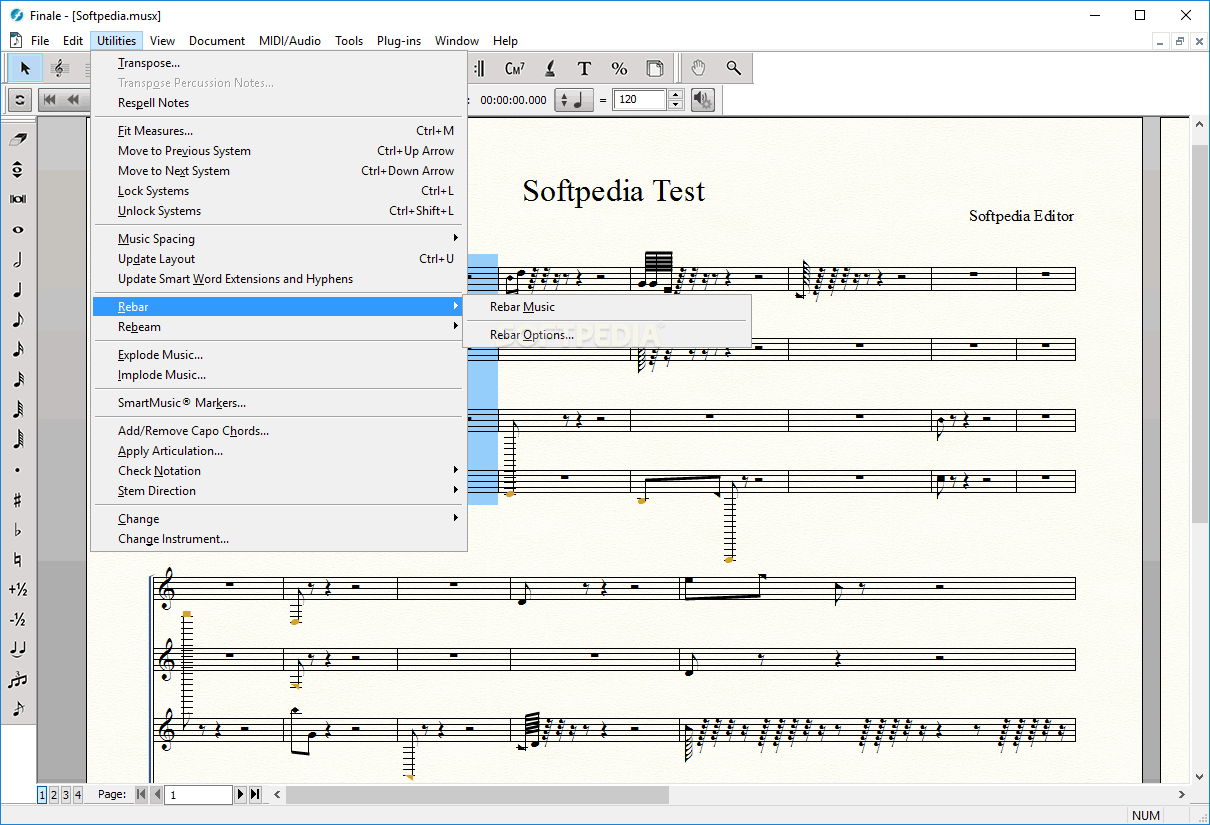Viewport: 1210px width, 825px height.
Task: Select the quarter note duration
Action: 18,289
